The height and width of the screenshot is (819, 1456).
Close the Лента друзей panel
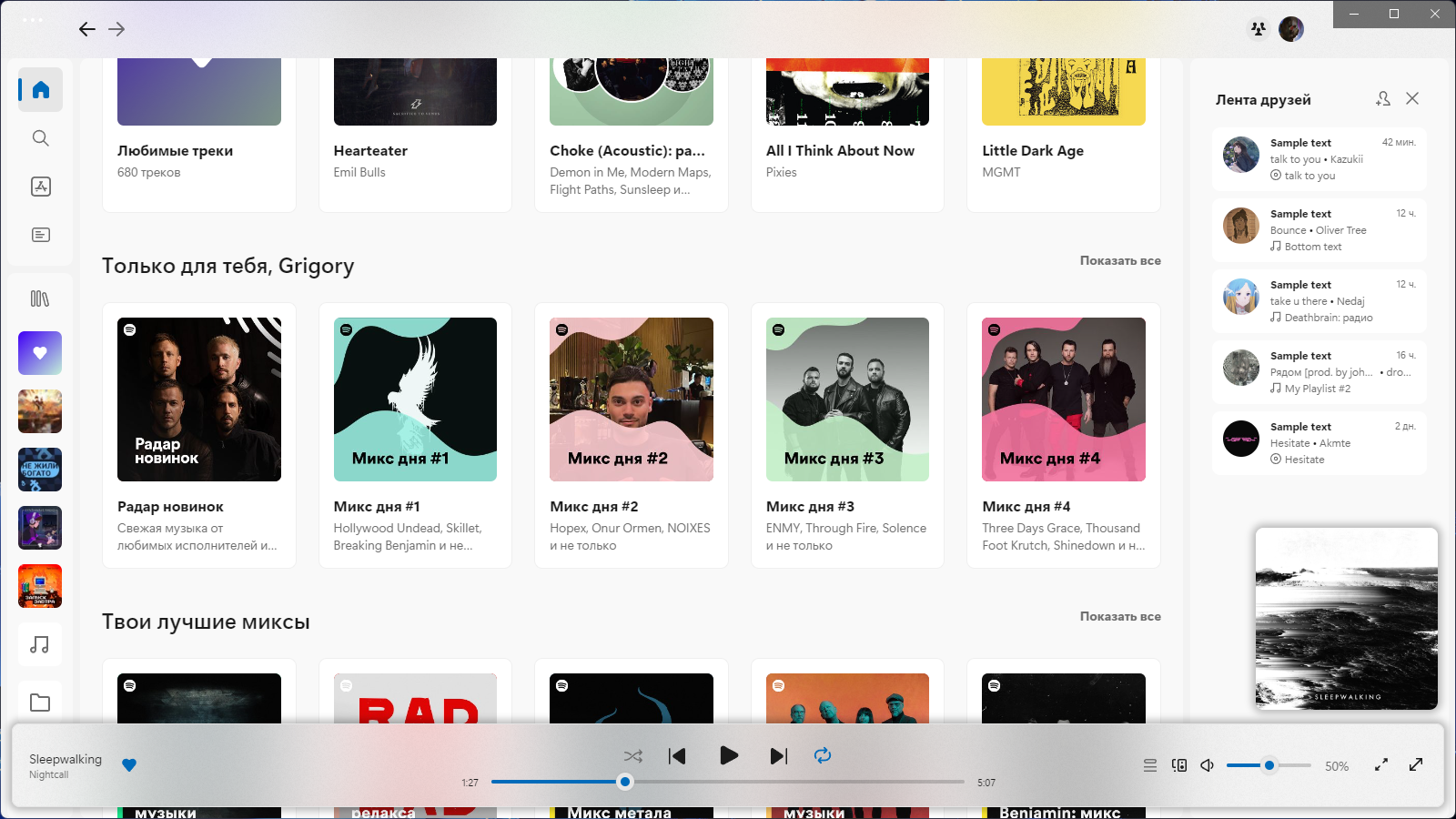pos(1412,98)
